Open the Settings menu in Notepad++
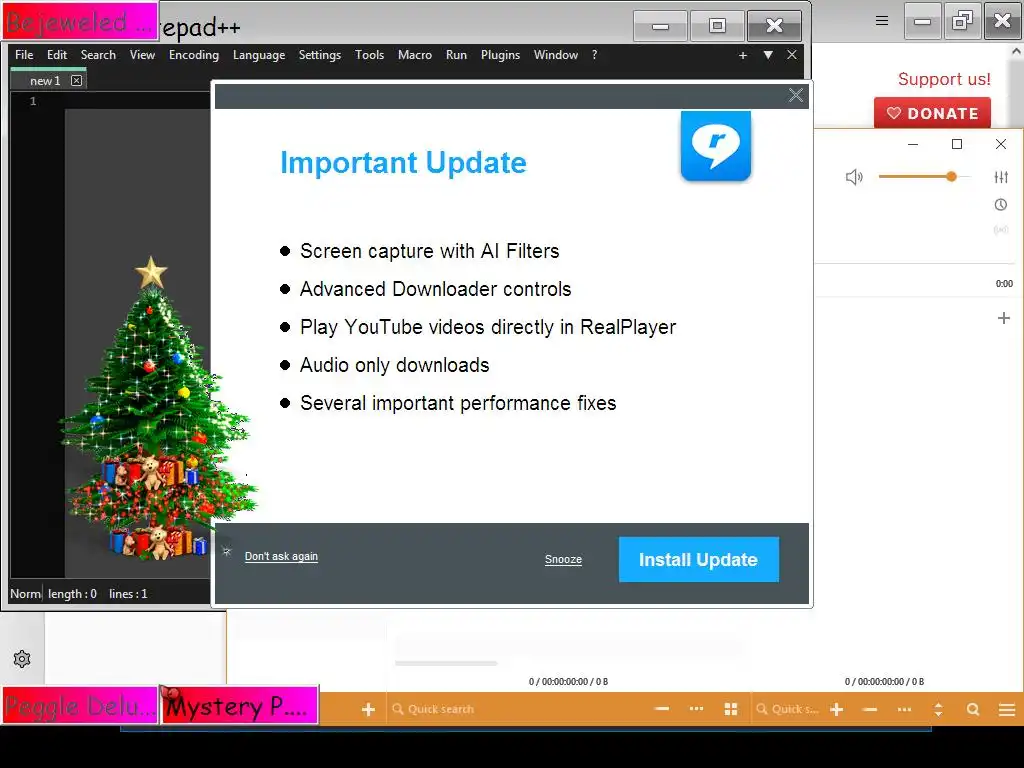Viewport: 1024px width, 768px height. click(x=319, y=55)
